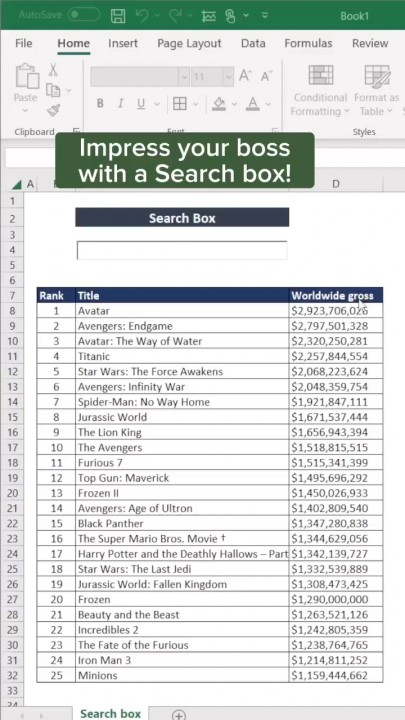Expand the font size dropdown

pos(228,77)
